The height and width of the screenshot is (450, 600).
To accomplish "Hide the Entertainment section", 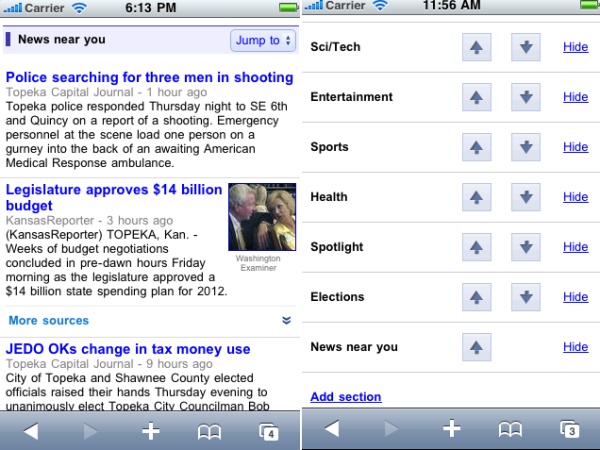I will (576, 97).
